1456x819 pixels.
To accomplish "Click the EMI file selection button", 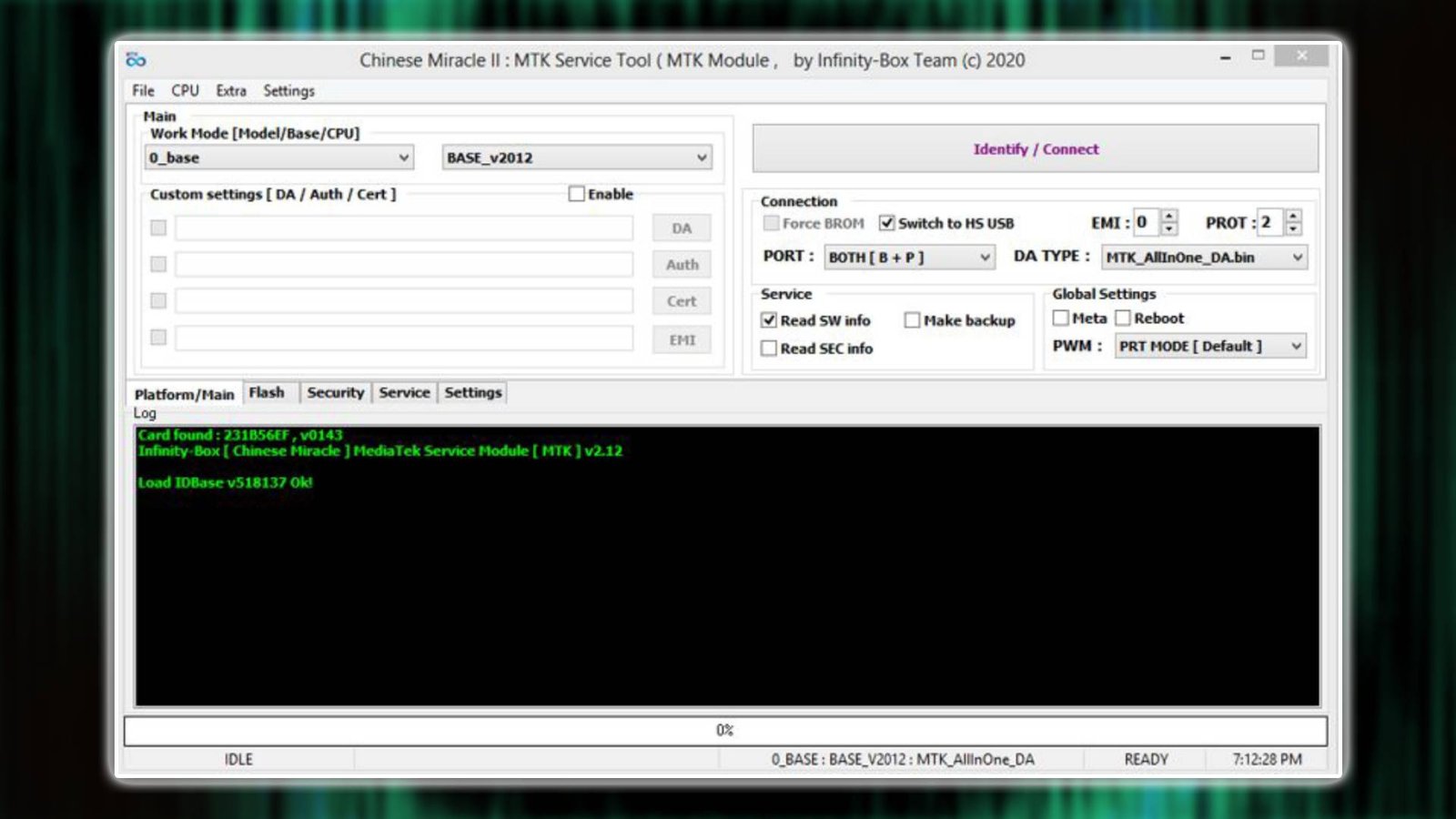I will point(681,339).
